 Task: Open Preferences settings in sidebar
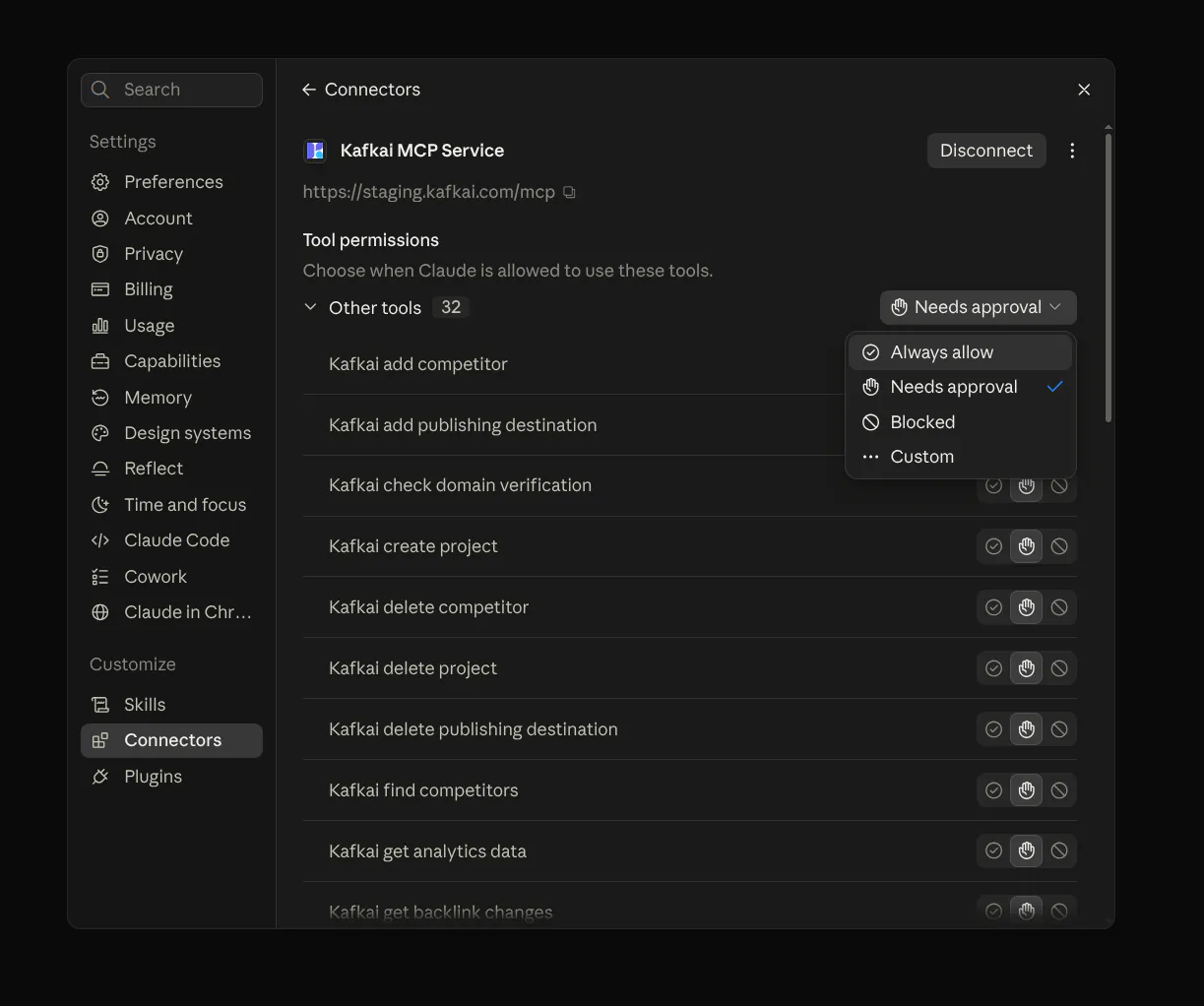(x=171, y=182)
